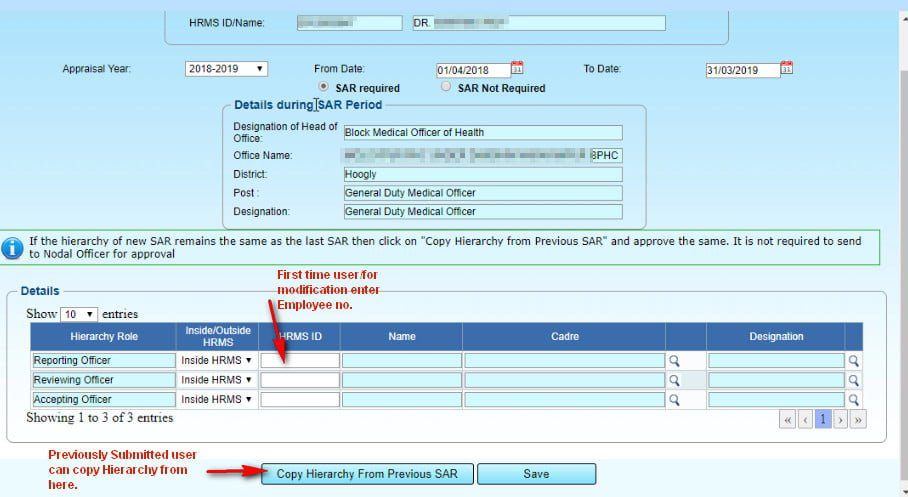Click HRMS ID field for Accepting Officer
This screenshot has width=908, height=497.
coord(300,400)
